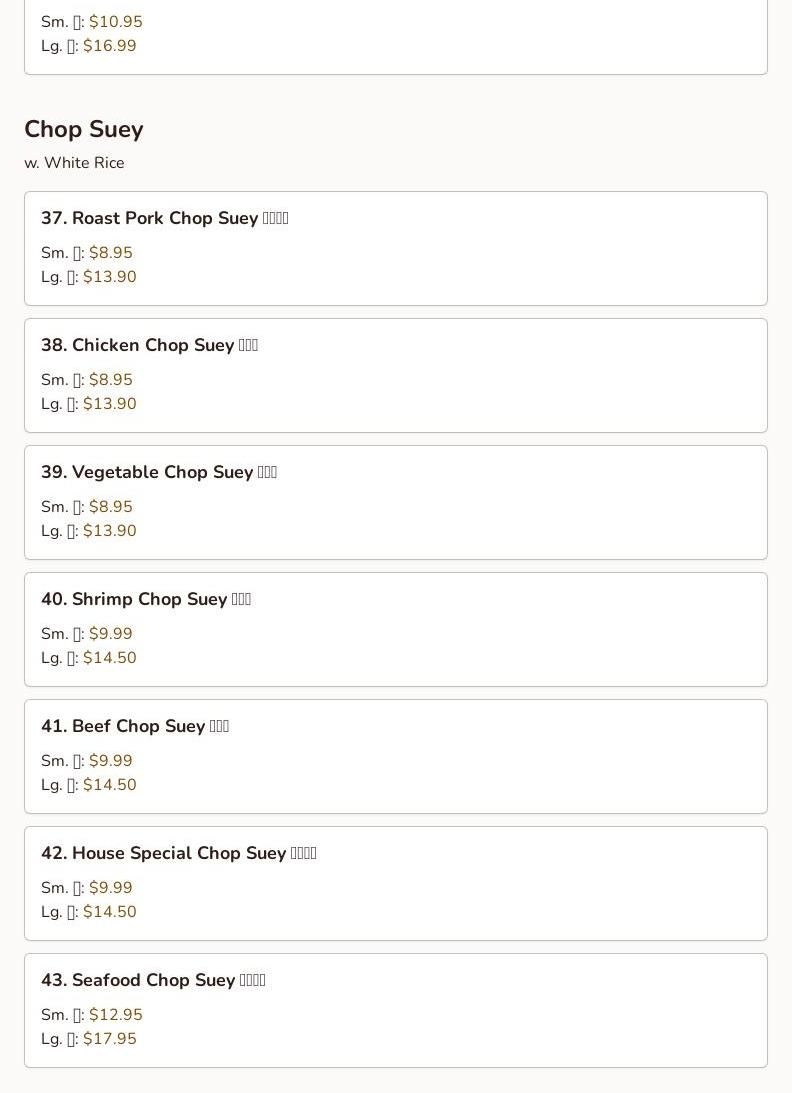Click Vegetable Chop Suey title
792x1093 pixels.
pyautogui.click(x=159, y=472)
